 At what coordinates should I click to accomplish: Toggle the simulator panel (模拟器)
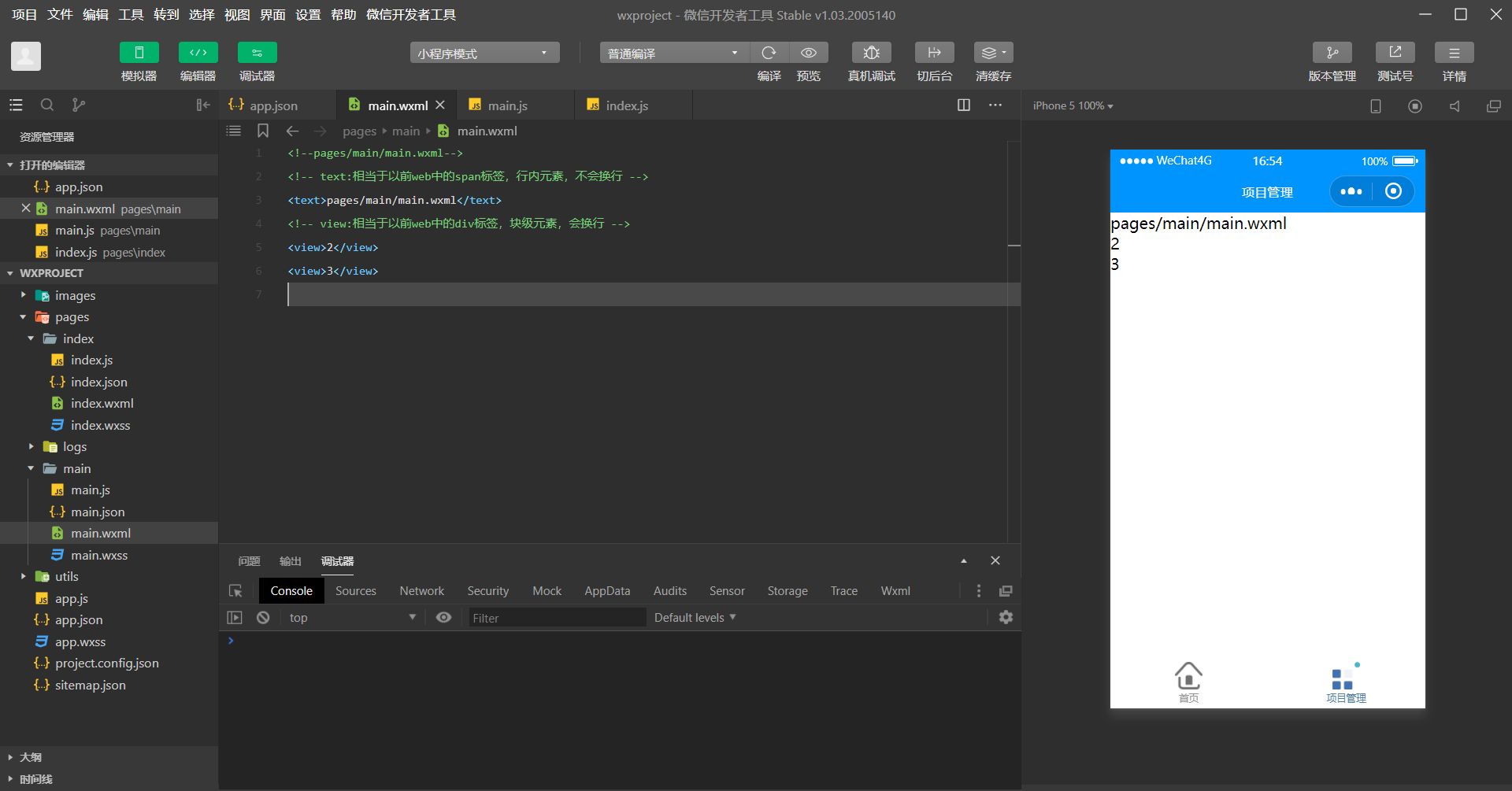[139, 53]
